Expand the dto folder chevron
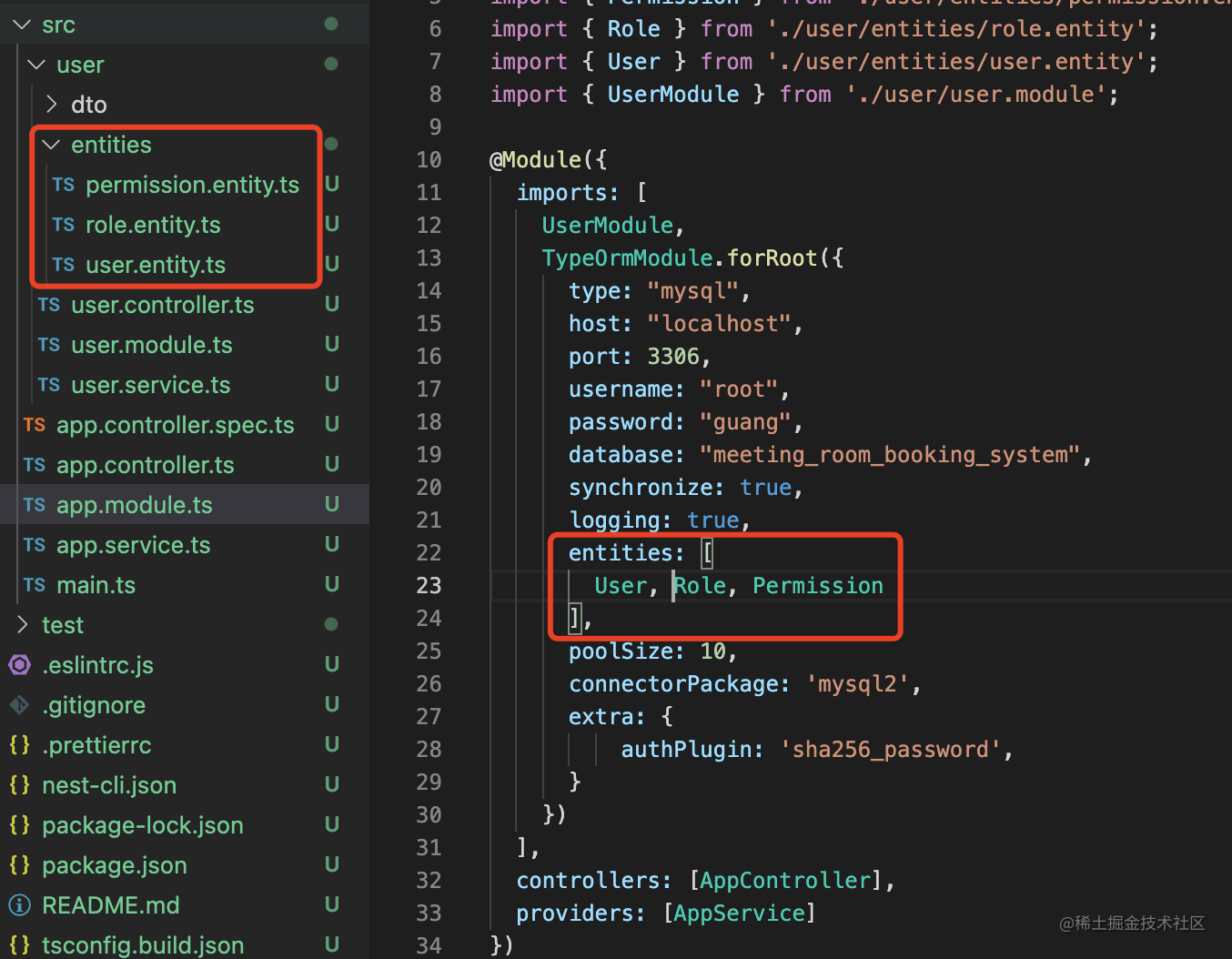 point(52,105)
